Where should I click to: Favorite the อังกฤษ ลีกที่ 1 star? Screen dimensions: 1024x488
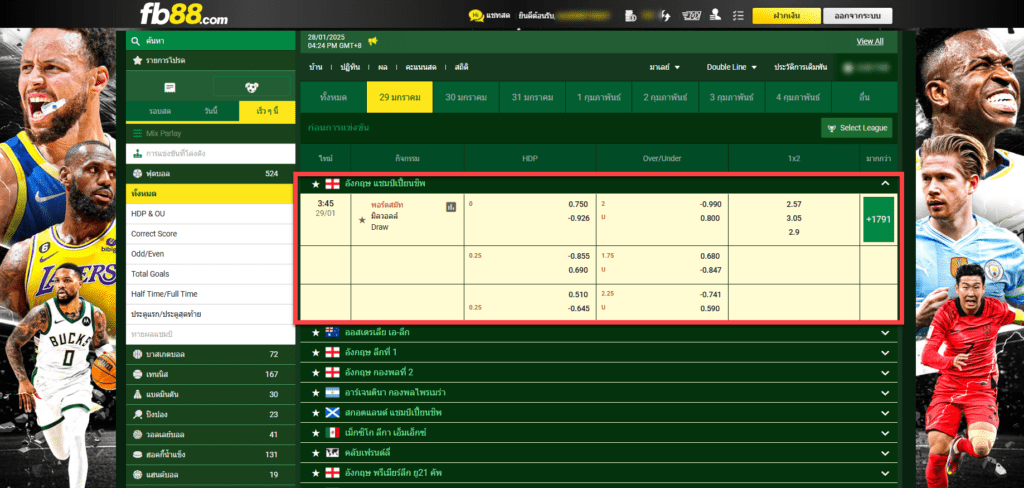tap(315, 352)
